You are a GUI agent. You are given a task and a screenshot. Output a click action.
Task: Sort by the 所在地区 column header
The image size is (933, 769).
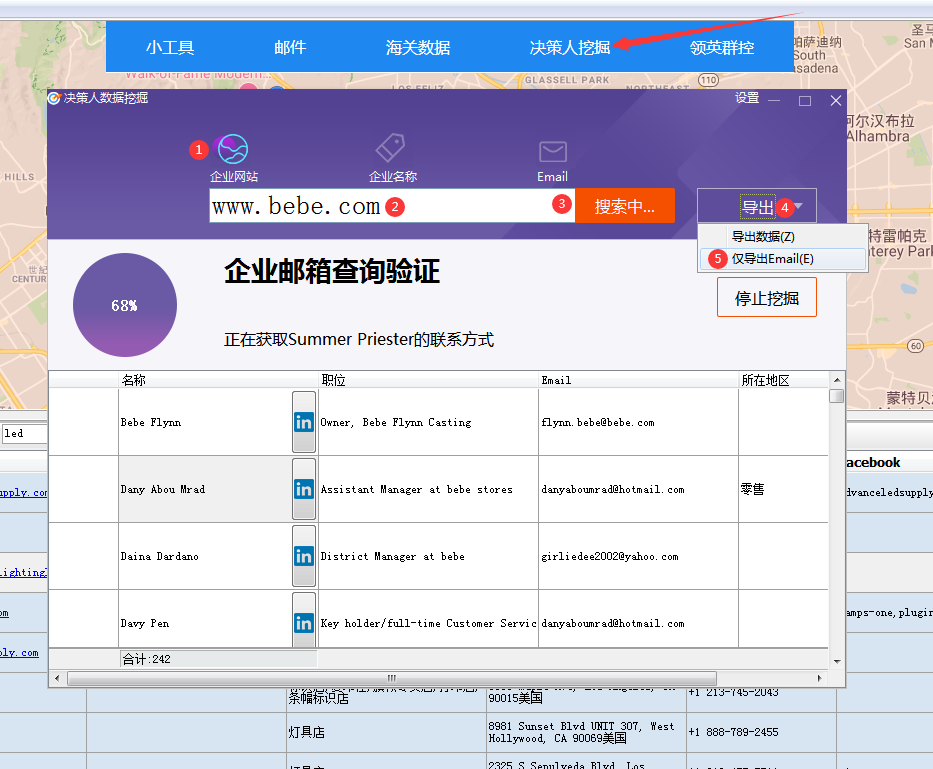783,380
